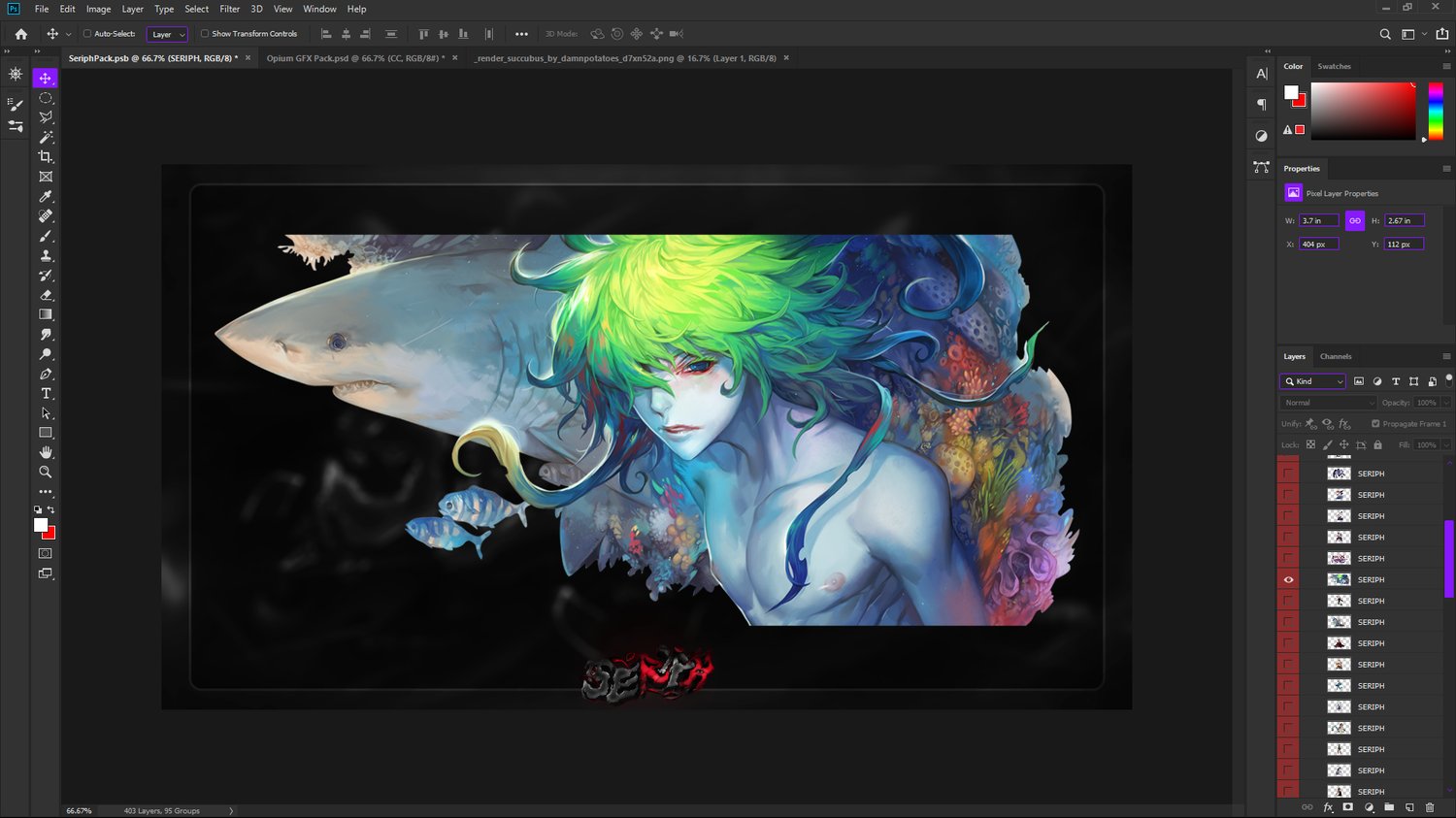Uncheck Propagate Frame 1 checkbox
Screen dimensions: 1456x818
[x=1375, y=424]
